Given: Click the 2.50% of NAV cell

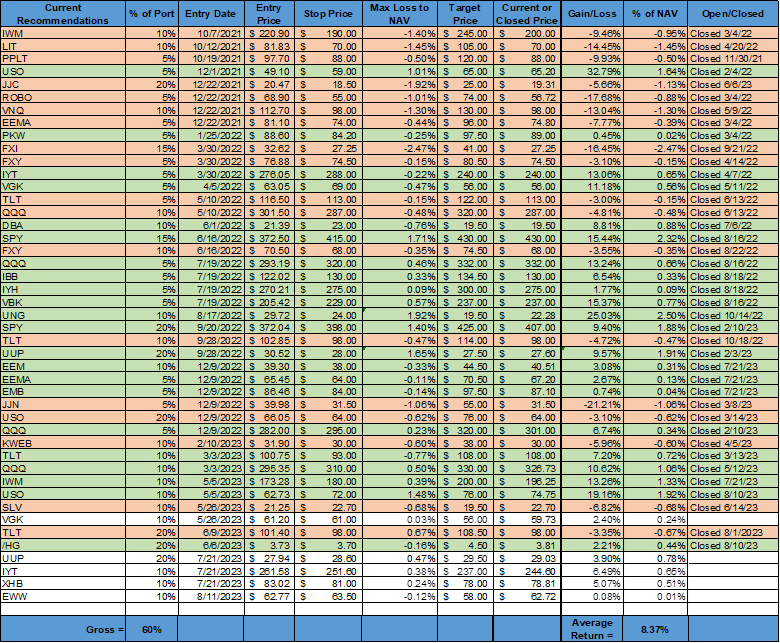Looking at the screenshot, I should (x=655, y=315).
